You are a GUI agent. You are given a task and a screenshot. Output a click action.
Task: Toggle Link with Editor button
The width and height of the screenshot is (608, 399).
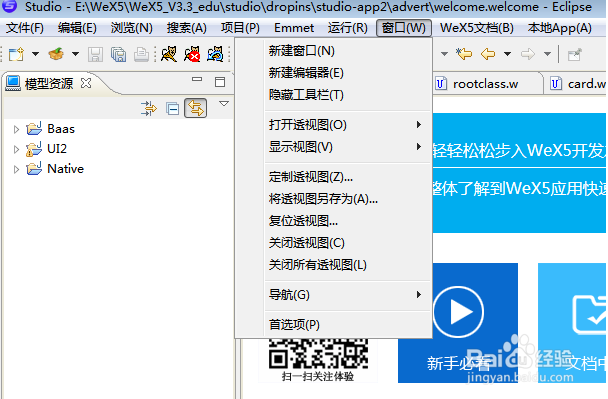point(196,108)
